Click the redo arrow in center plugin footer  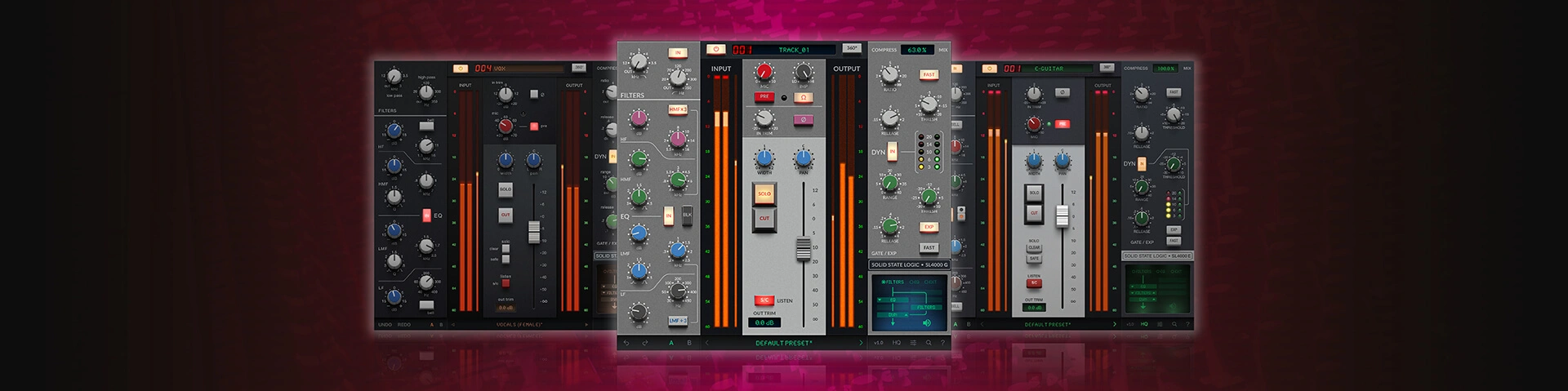[645, 343]
